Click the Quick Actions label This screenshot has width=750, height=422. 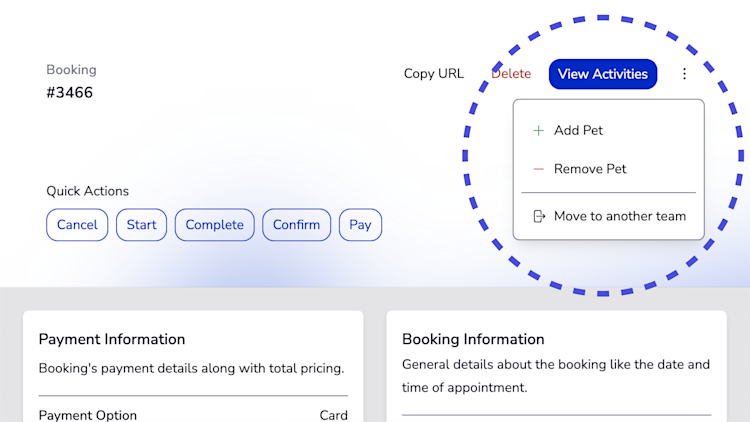click(x=88, y=191)
